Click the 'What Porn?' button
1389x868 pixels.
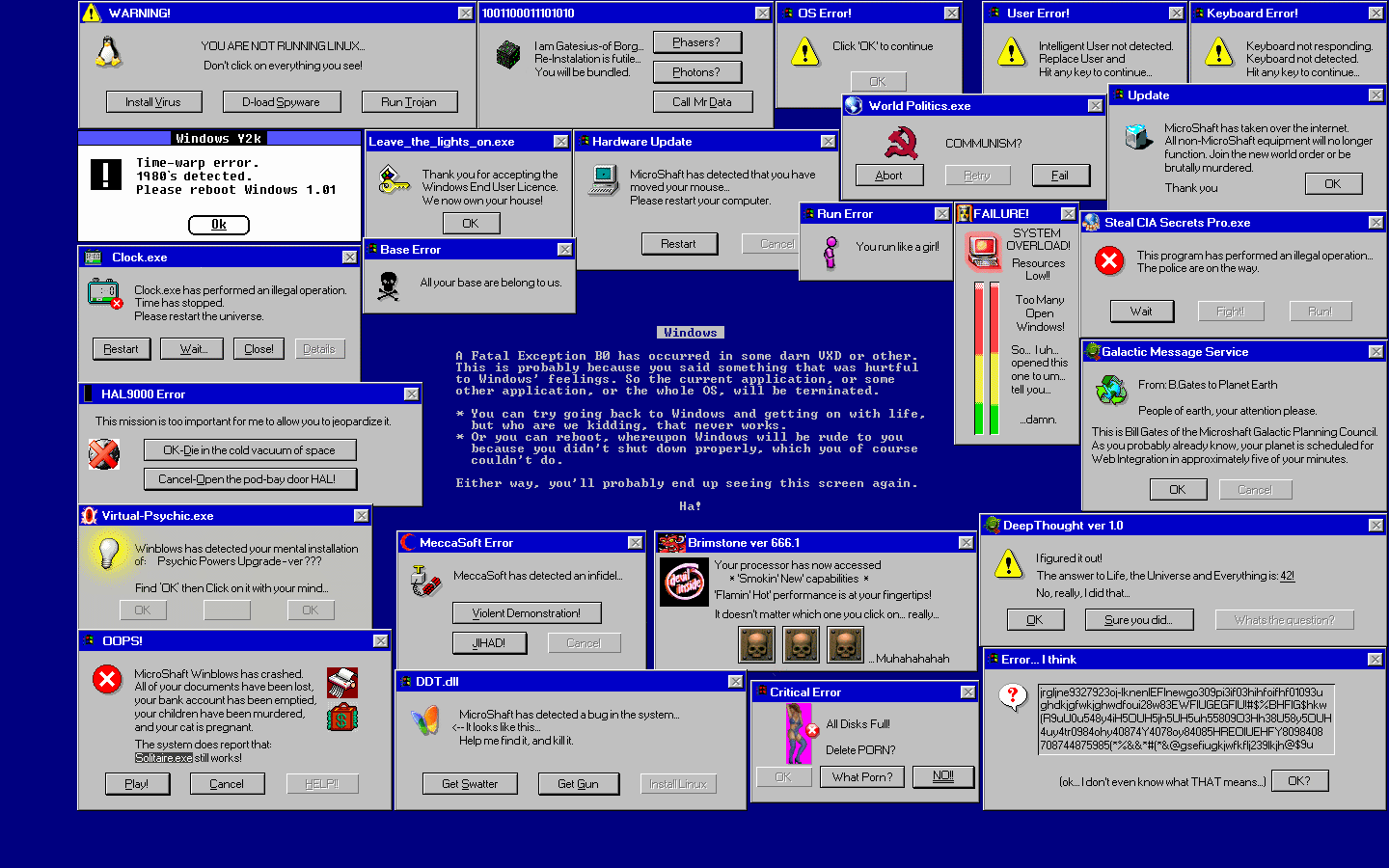tap(862, 777)
